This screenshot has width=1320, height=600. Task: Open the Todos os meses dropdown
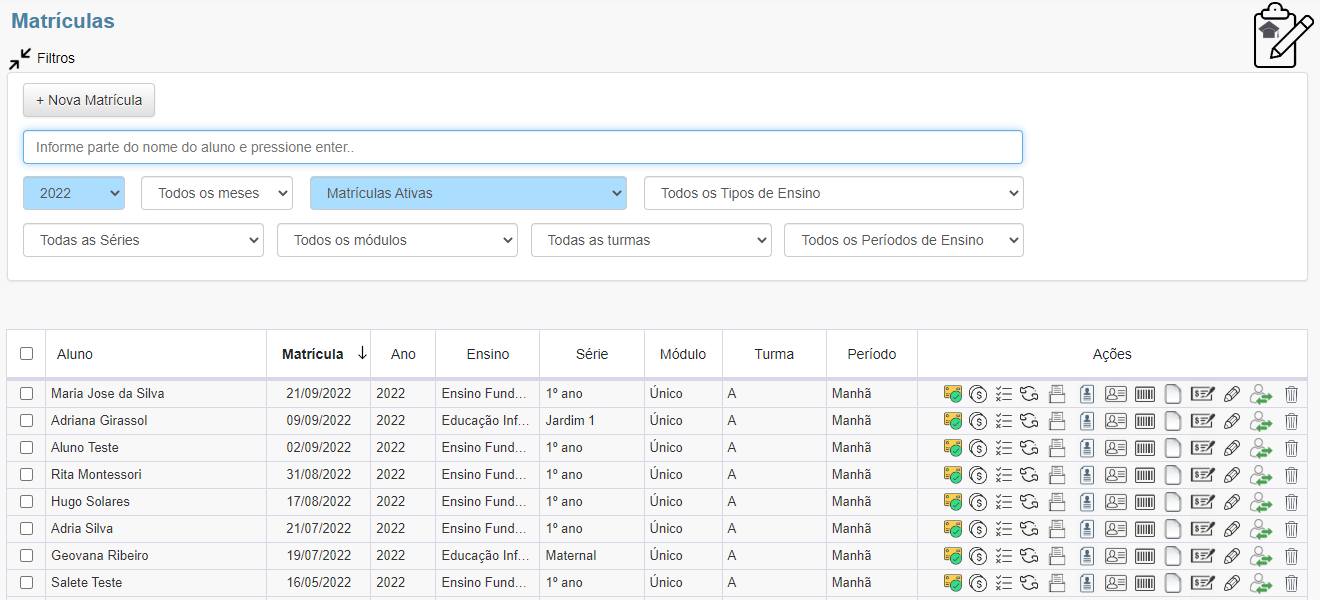217,193
